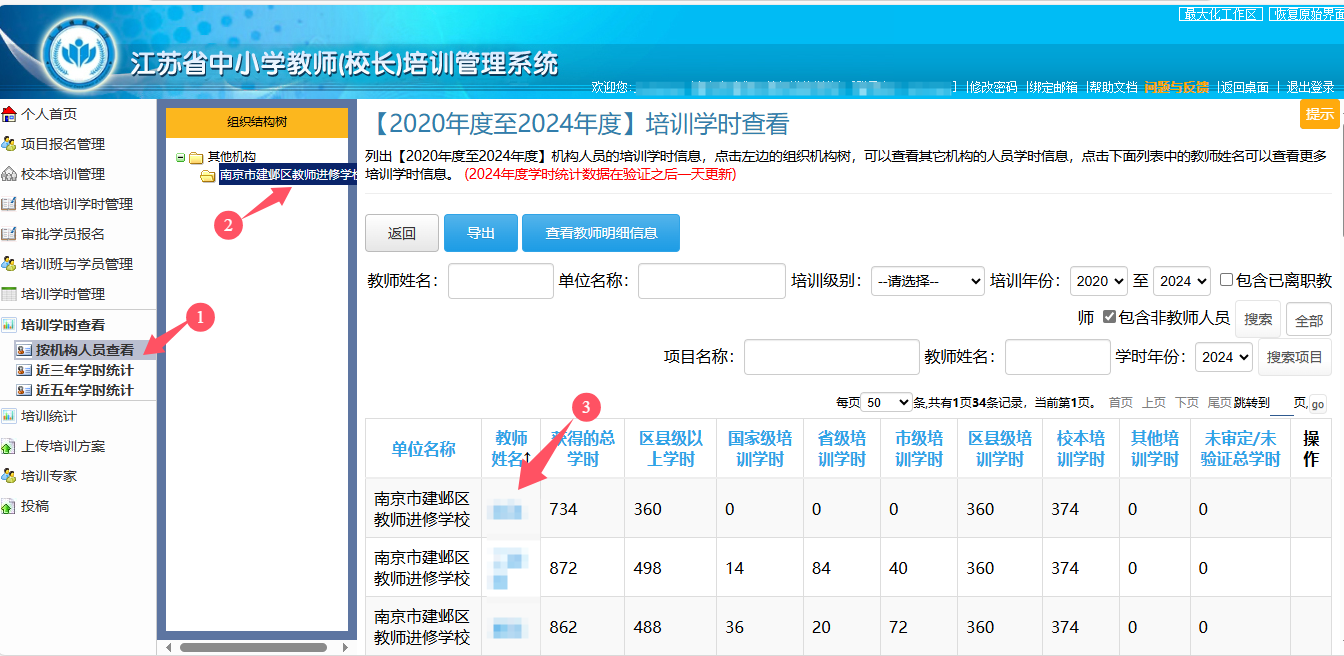Sort by 国家级培训学时 column header
1344x656 pixels.
pos(760,448)
